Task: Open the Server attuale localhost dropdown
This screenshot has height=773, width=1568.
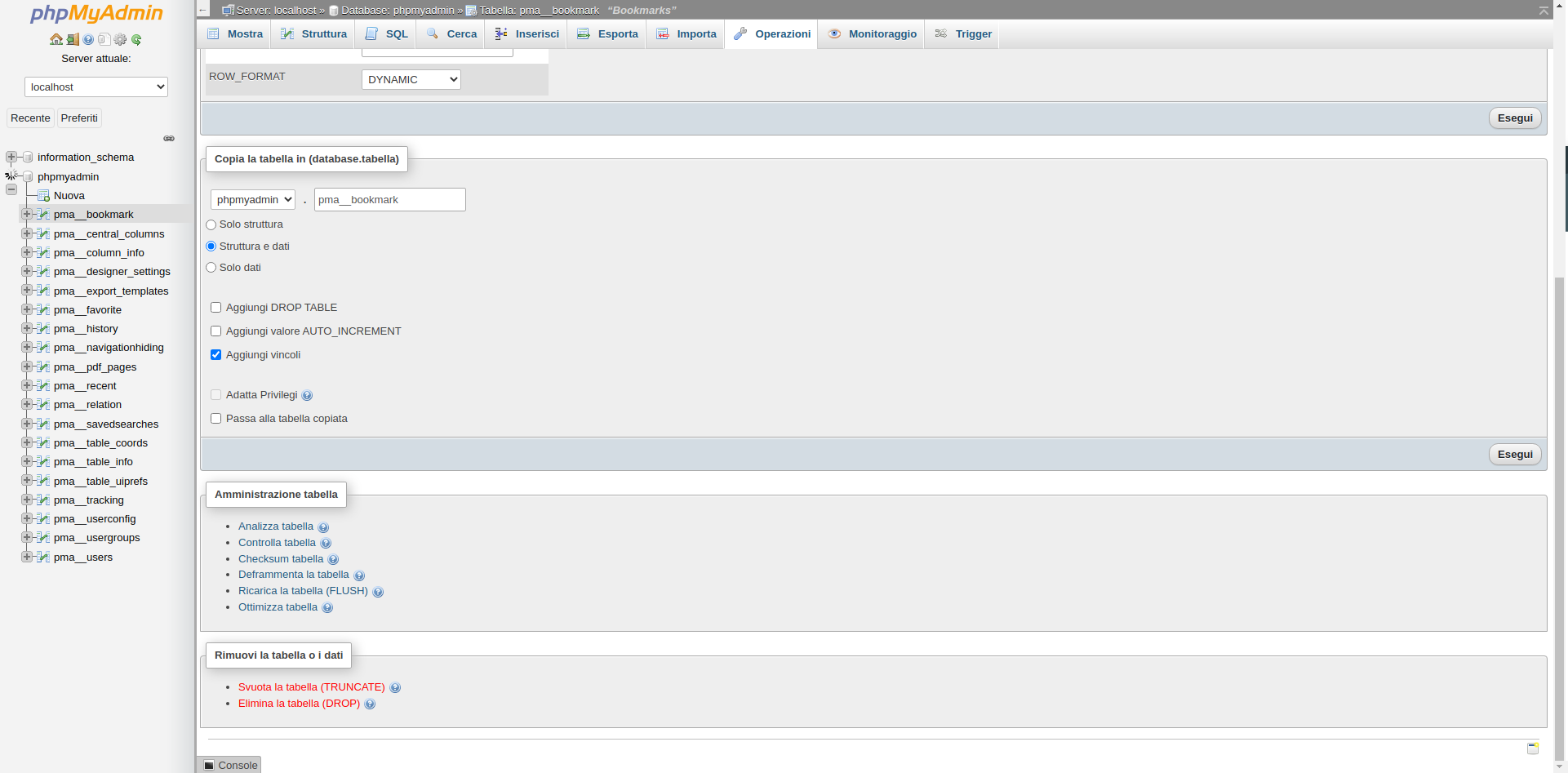Action: pos(96,87)
